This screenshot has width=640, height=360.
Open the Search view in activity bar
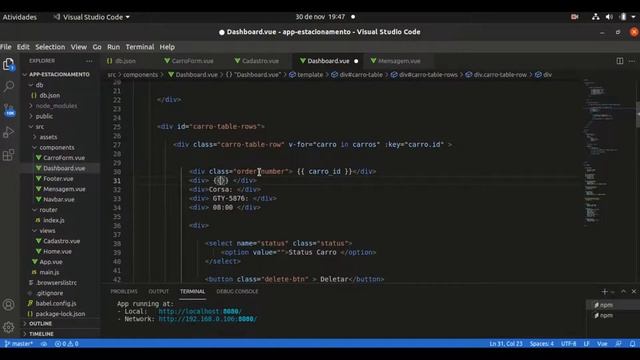click(9, 86)
